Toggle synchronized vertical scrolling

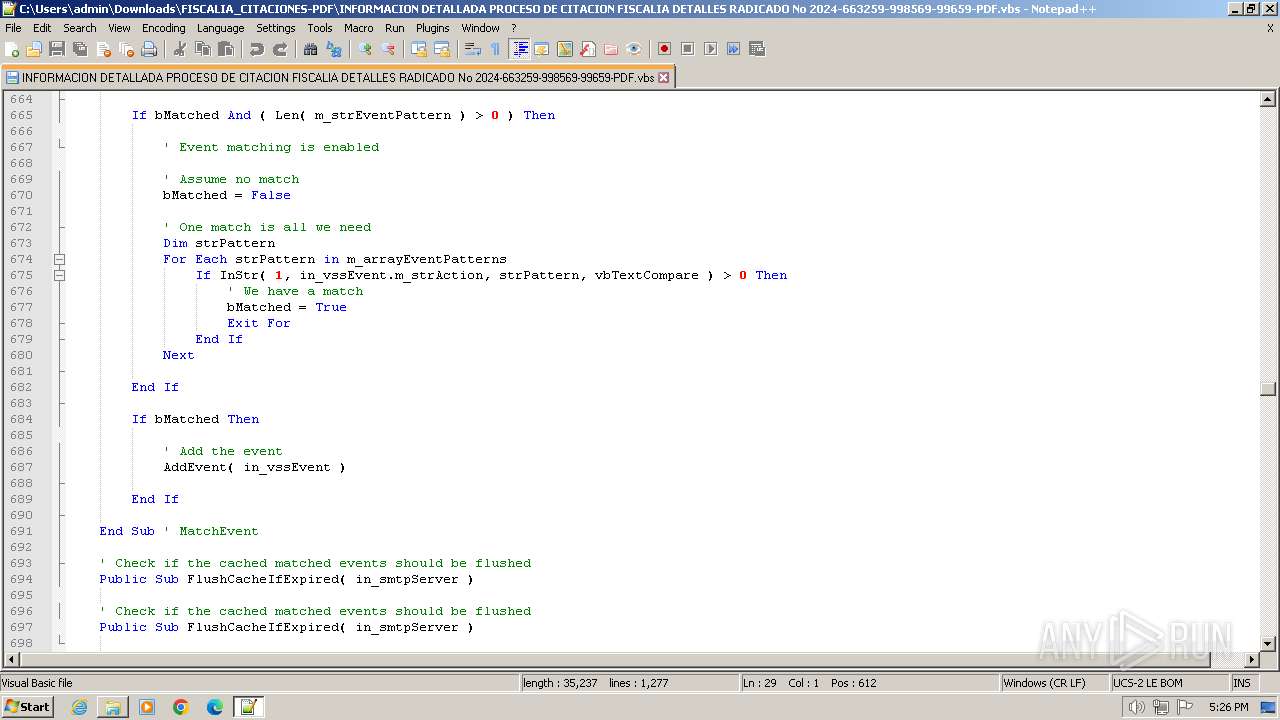(x=419, y=49)
